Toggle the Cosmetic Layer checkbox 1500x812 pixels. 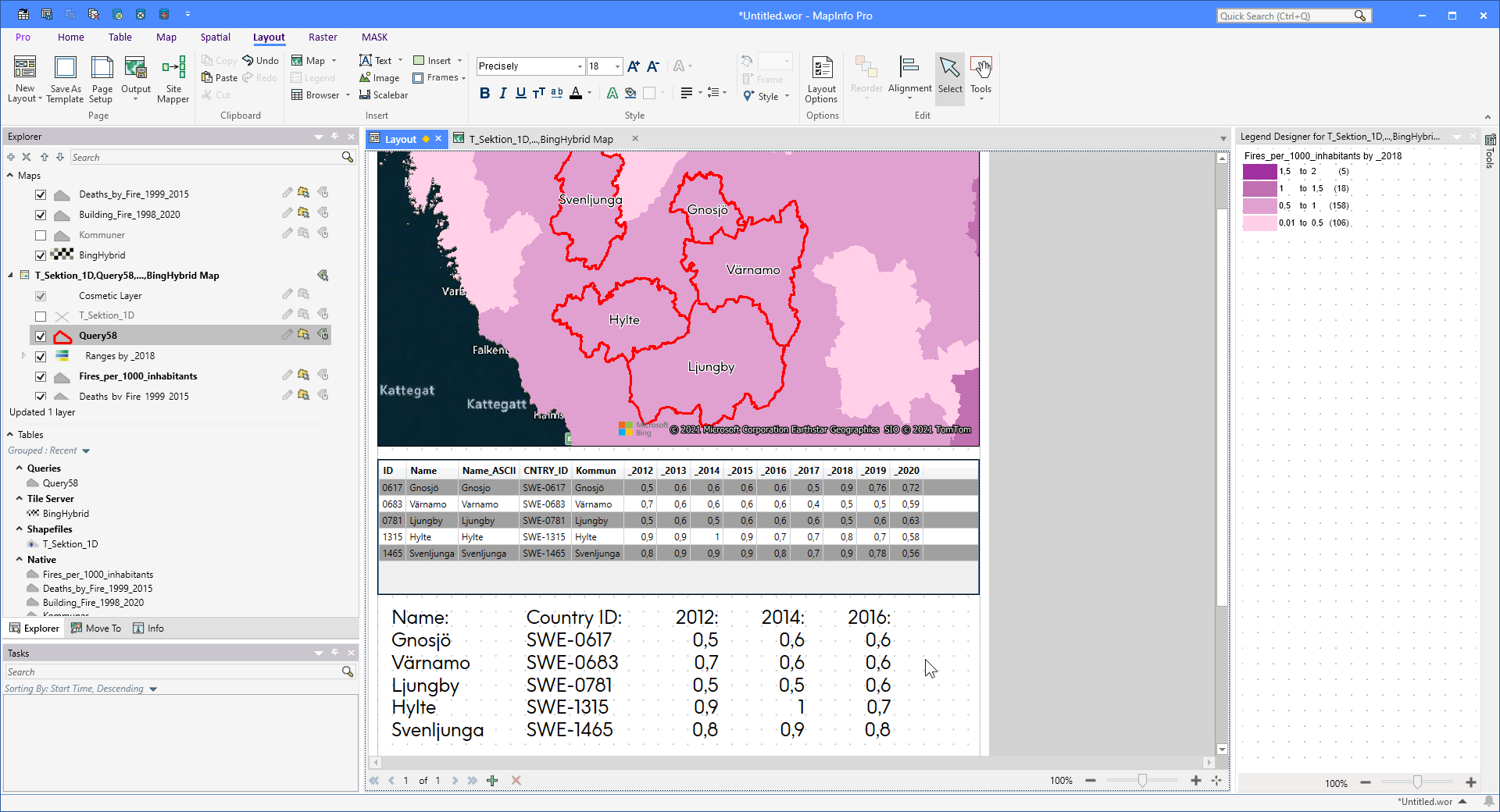click(41, 296)
